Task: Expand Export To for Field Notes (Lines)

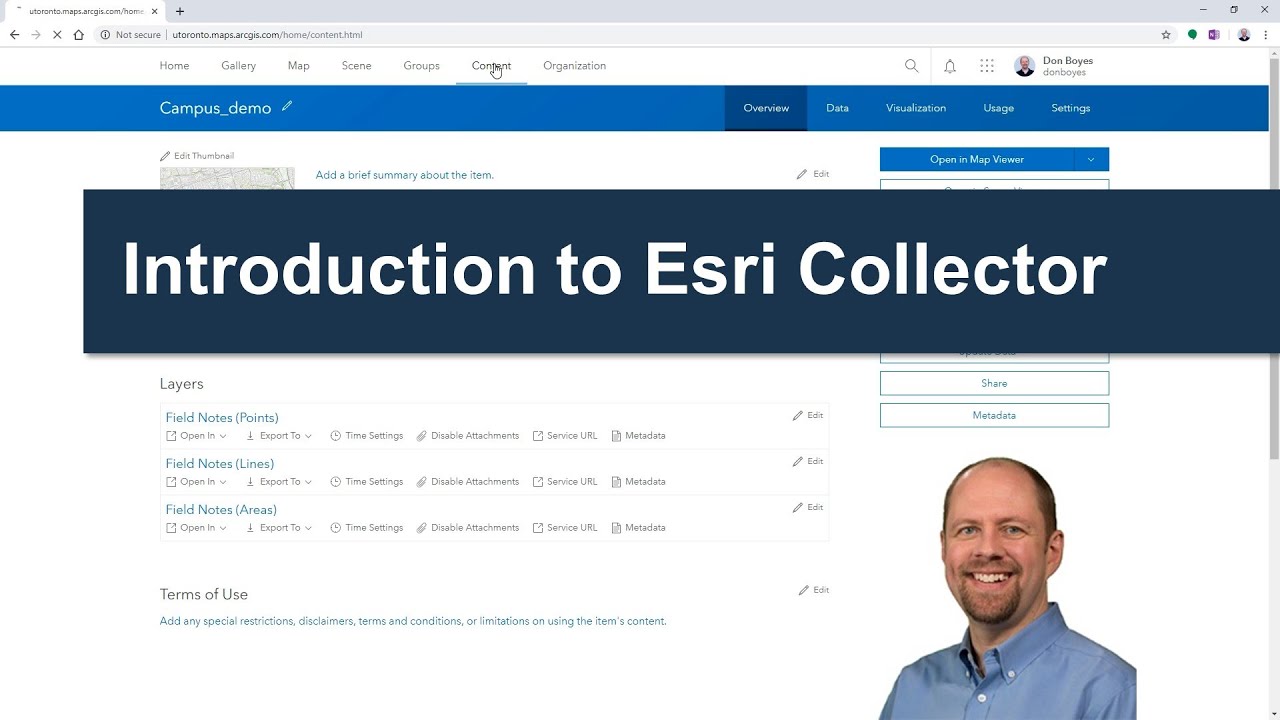Action: click(278, 482)
